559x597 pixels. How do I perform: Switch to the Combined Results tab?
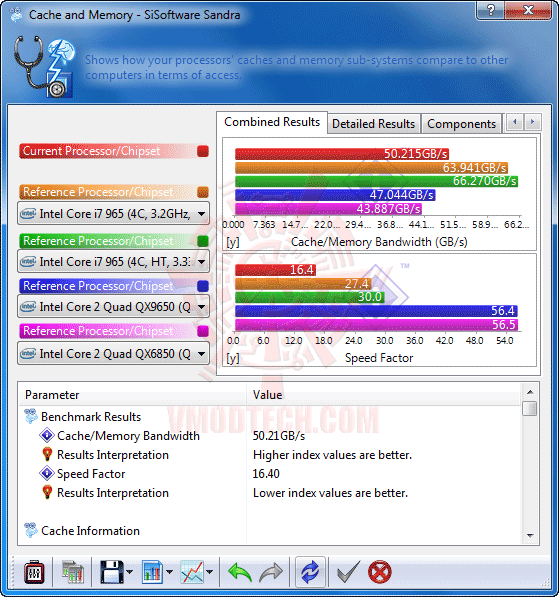pyautogui.click(x=272, y=122)
